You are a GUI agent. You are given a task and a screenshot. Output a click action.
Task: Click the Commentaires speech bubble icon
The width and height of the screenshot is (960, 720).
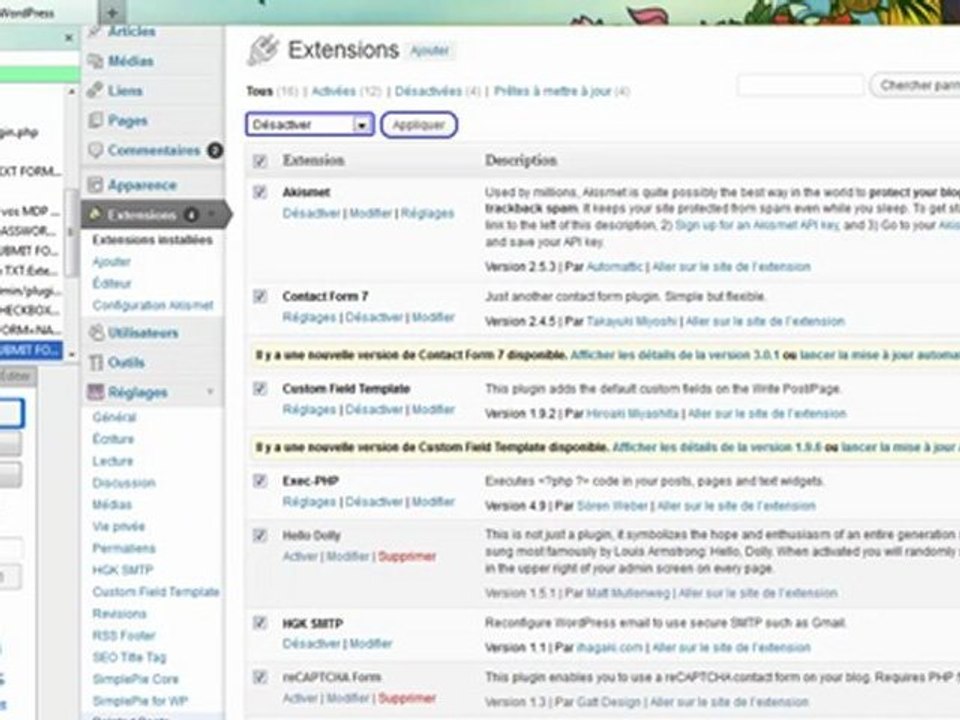95,150
